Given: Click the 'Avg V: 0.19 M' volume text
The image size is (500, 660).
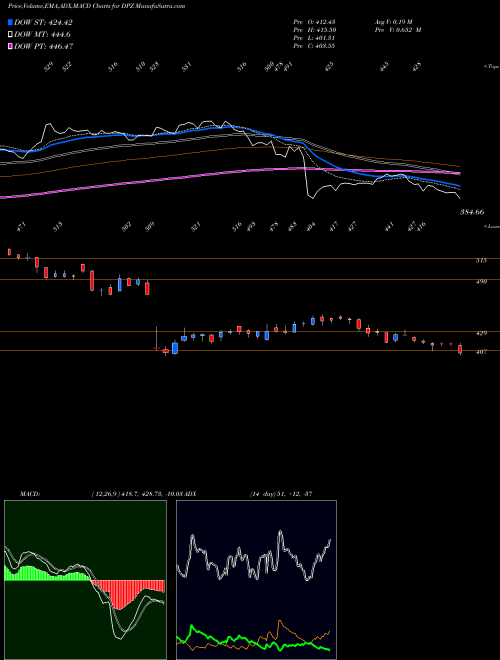Looking at the screenshot, I should pos(395,22).
